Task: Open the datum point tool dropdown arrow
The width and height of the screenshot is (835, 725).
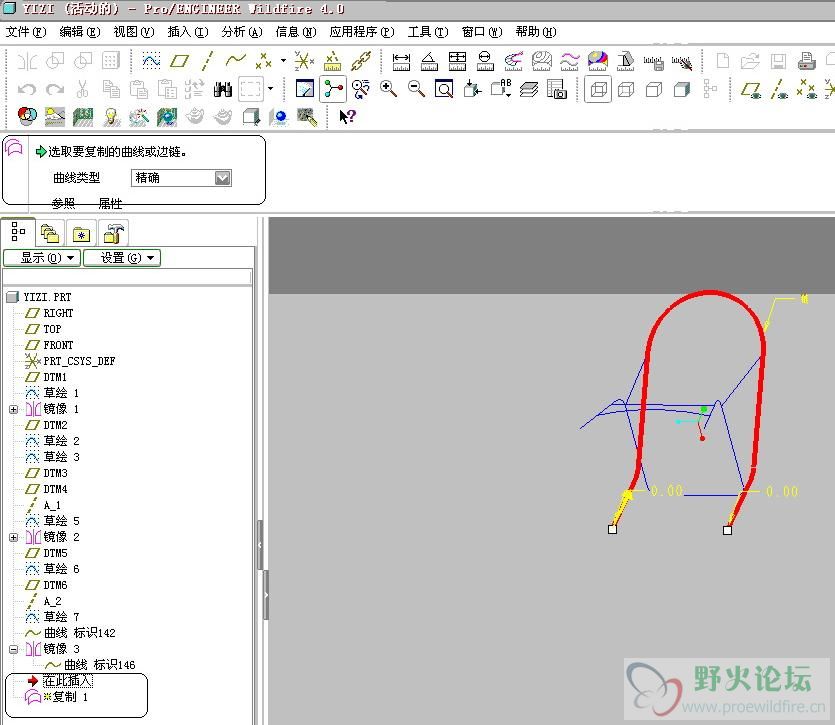Action: (x=283, y=61)
